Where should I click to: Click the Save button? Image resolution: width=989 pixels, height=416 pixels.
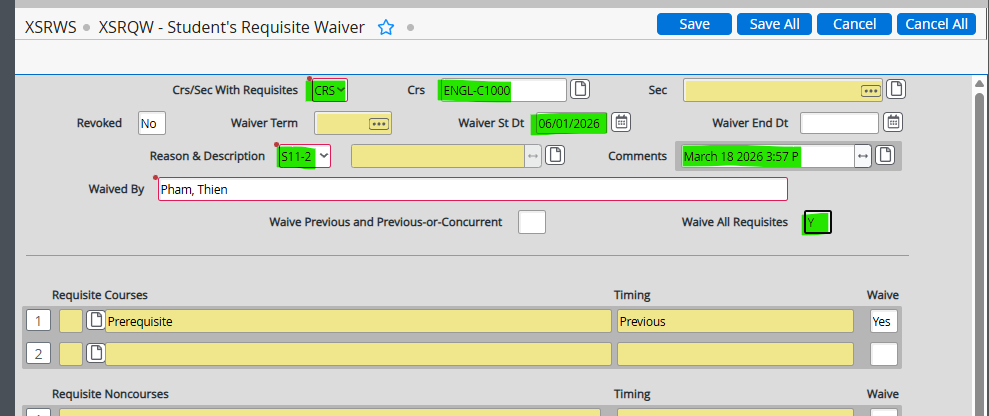(x=694, y=24)
